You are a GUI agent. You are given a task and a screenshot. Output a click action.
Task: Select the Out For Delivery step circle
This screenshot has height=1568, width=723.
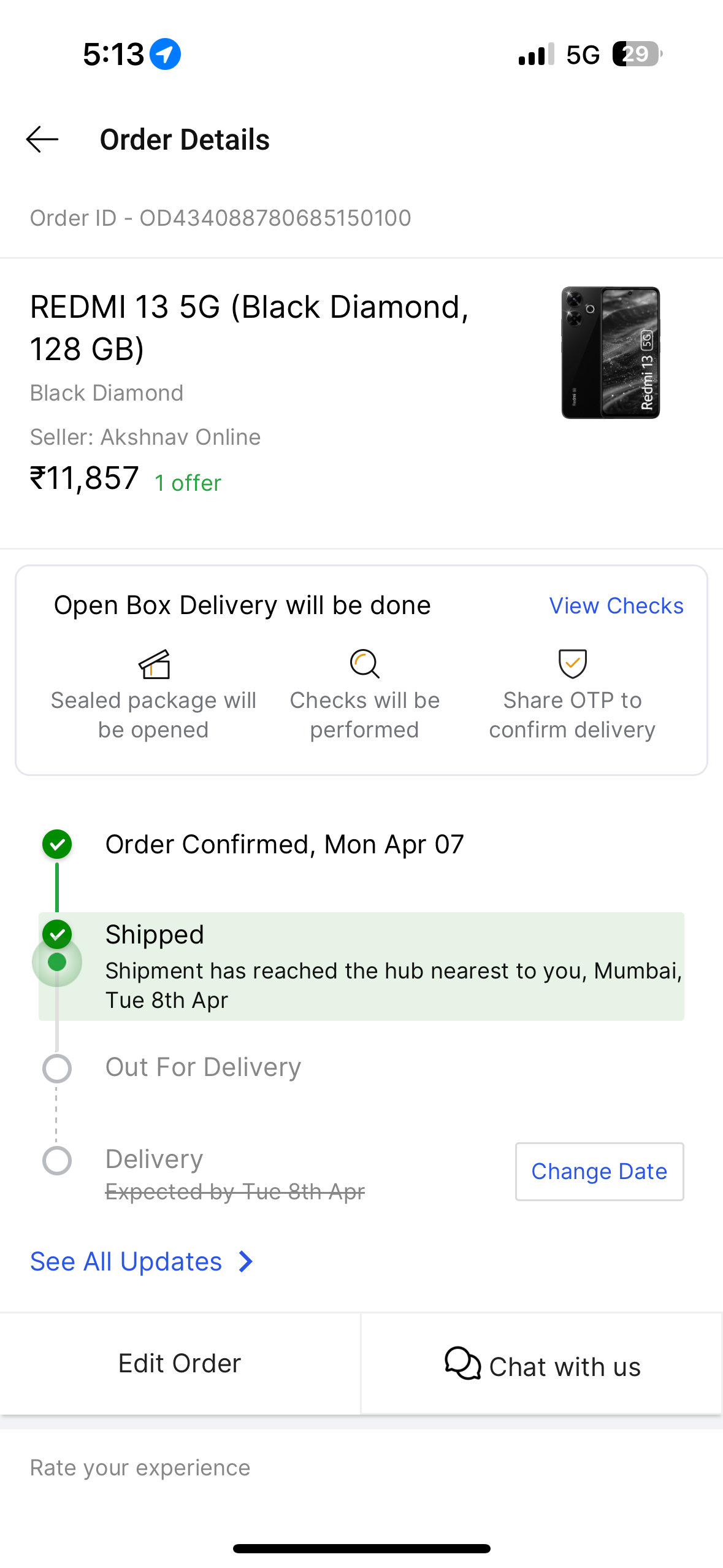click(x=57, y=1069)
